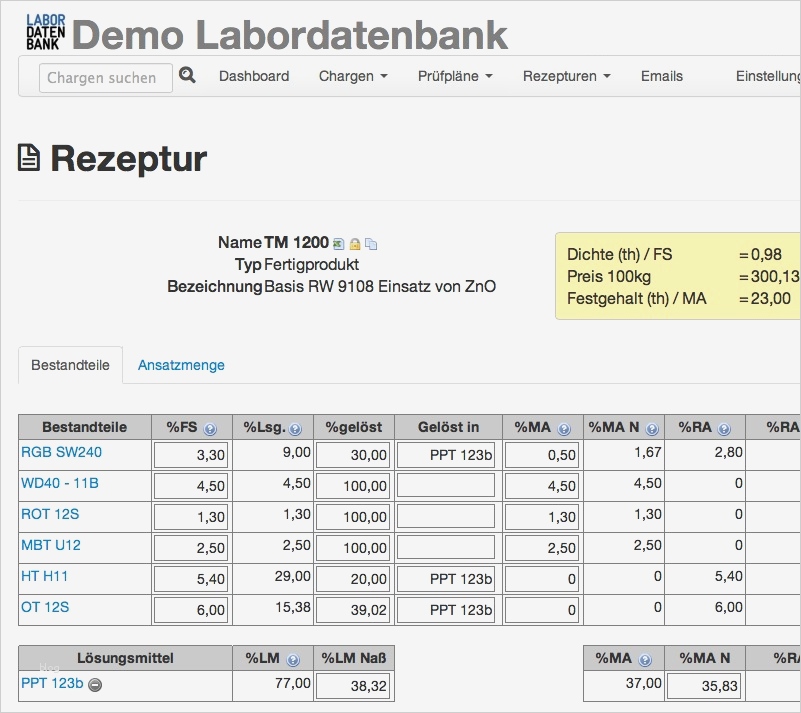Open Einstellungen in the navbar
Screen dimensions: 801x713
pos(768,76)
